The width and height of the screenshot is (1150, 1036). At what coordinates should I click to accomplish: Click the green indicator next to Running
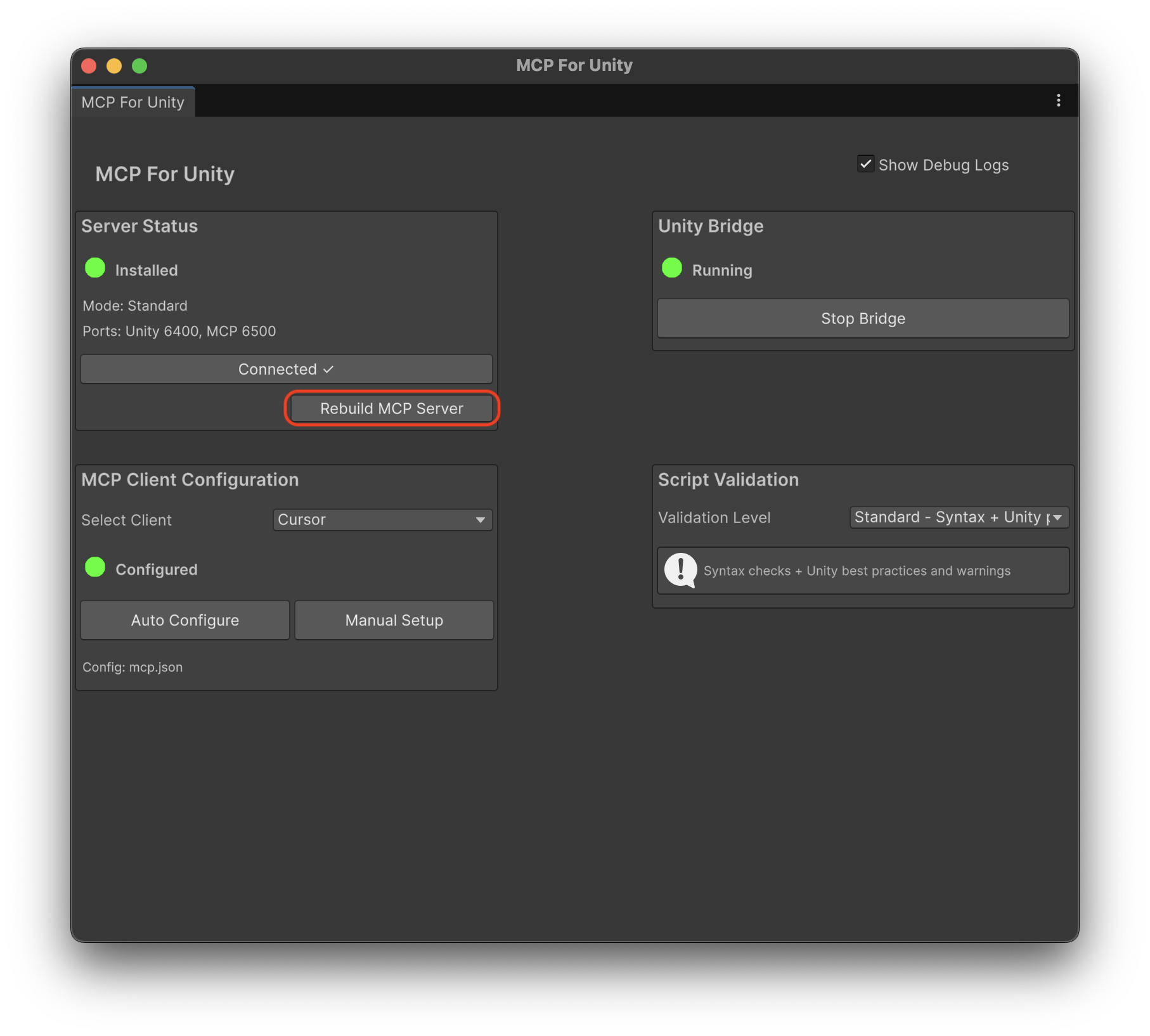[x=671, y=268]
